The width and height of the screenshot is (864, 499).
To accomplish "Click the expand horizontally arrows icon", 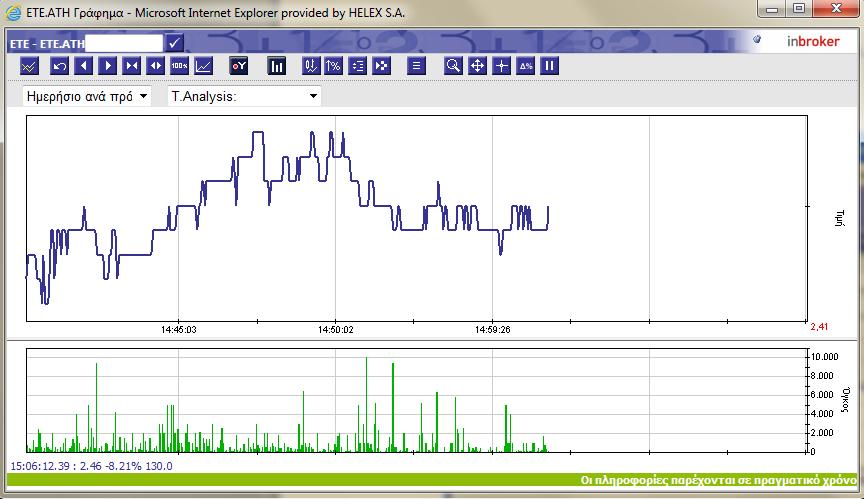I will click(x=156, y=66).
